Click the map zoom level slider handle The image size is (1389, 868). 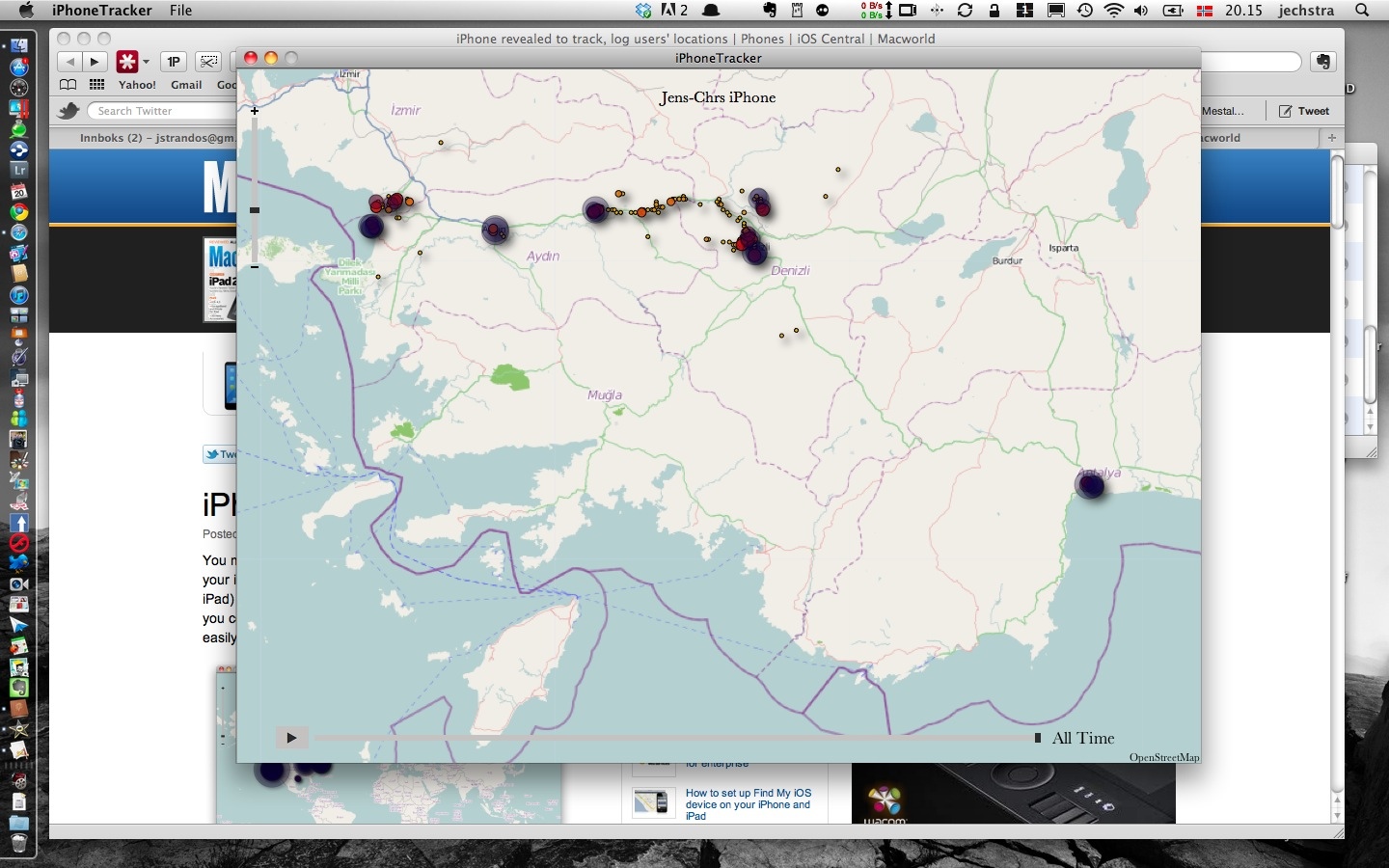click(x=255, y=209)
